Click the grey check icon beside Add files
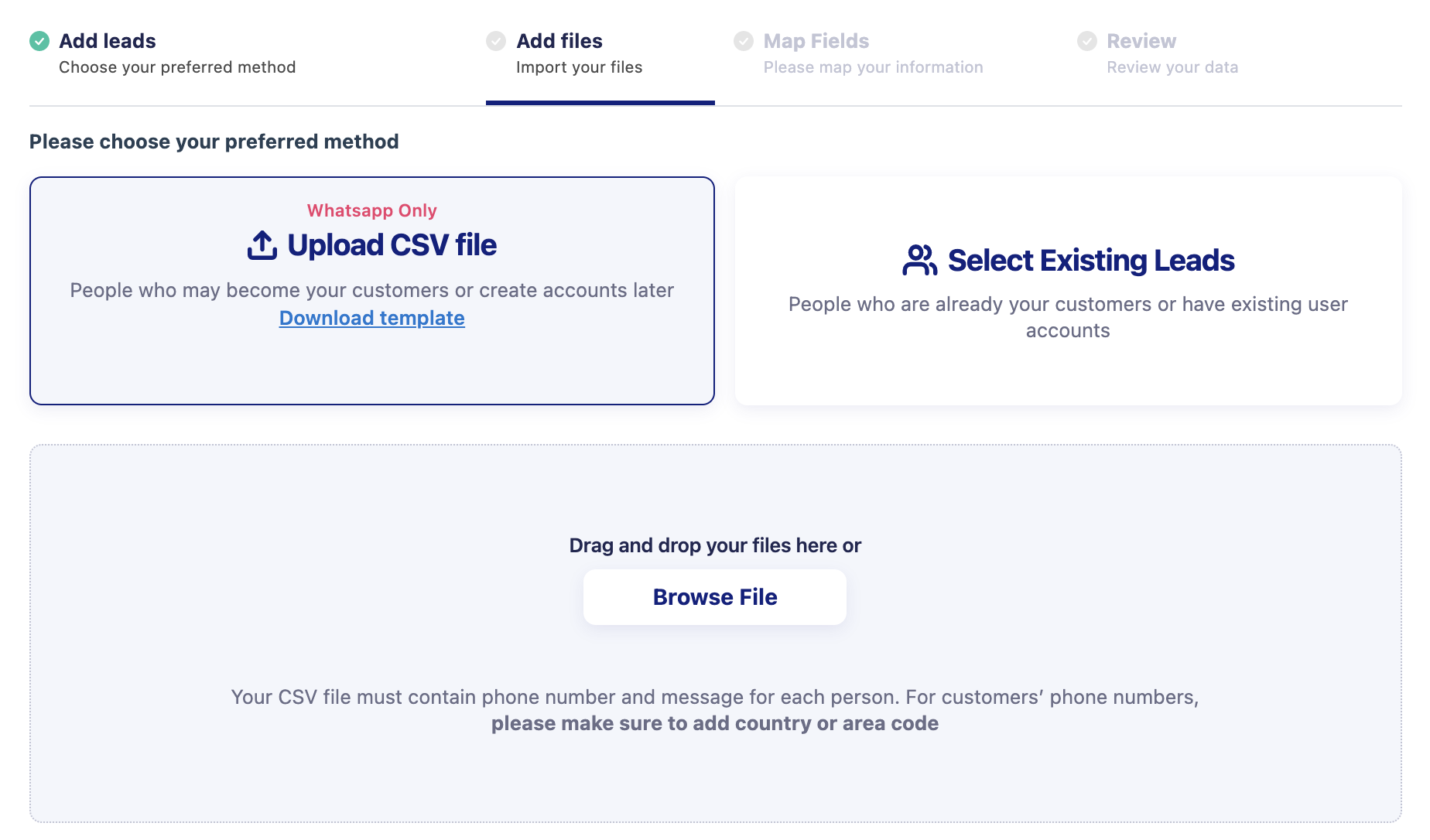Viewport: 1430px width, 840px height. (x=496, y=41)
